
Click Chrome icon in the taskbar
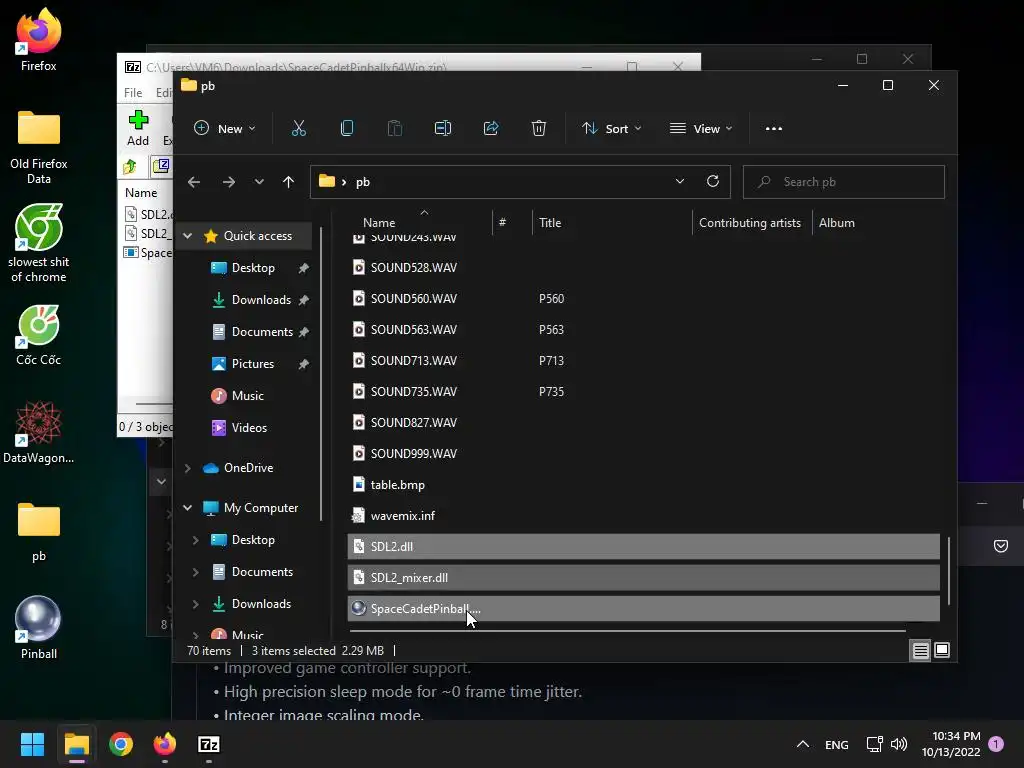coord(121,744)
